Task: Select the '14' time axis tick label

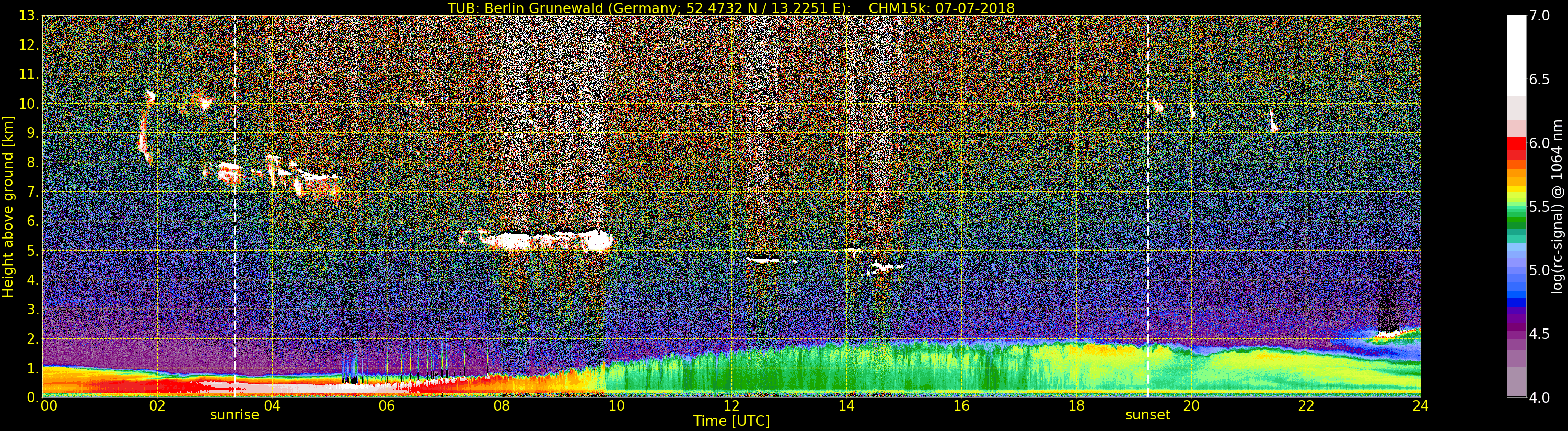Action: (846, 405)
